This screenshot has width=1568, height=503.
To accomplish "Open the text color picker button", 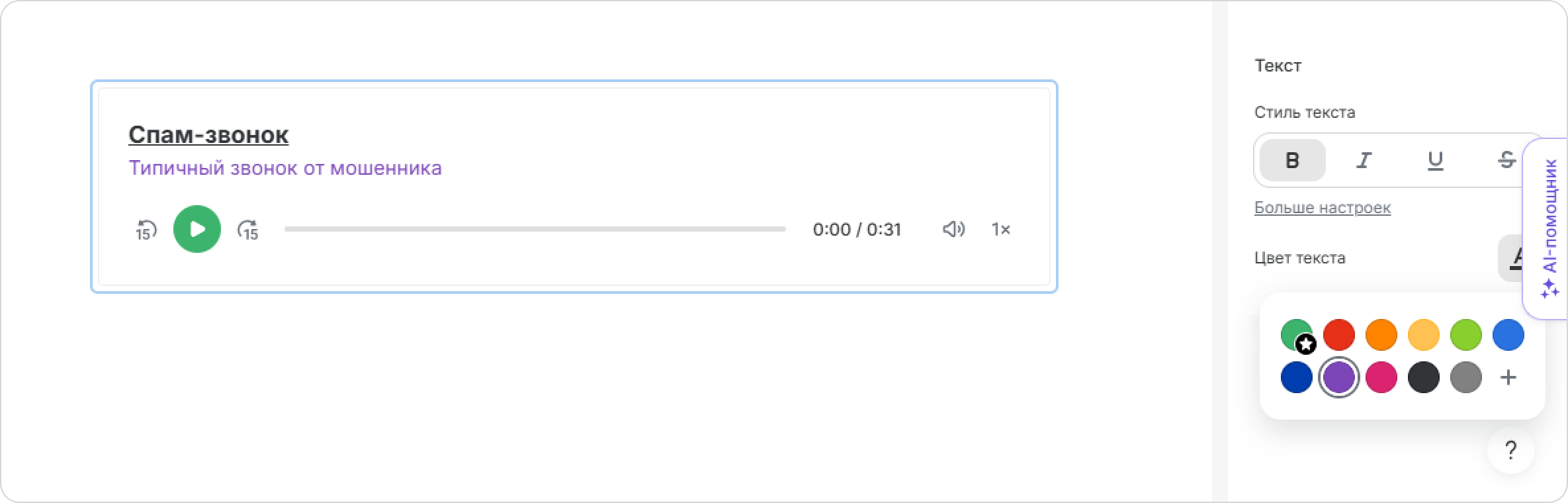I will 1511,257.
